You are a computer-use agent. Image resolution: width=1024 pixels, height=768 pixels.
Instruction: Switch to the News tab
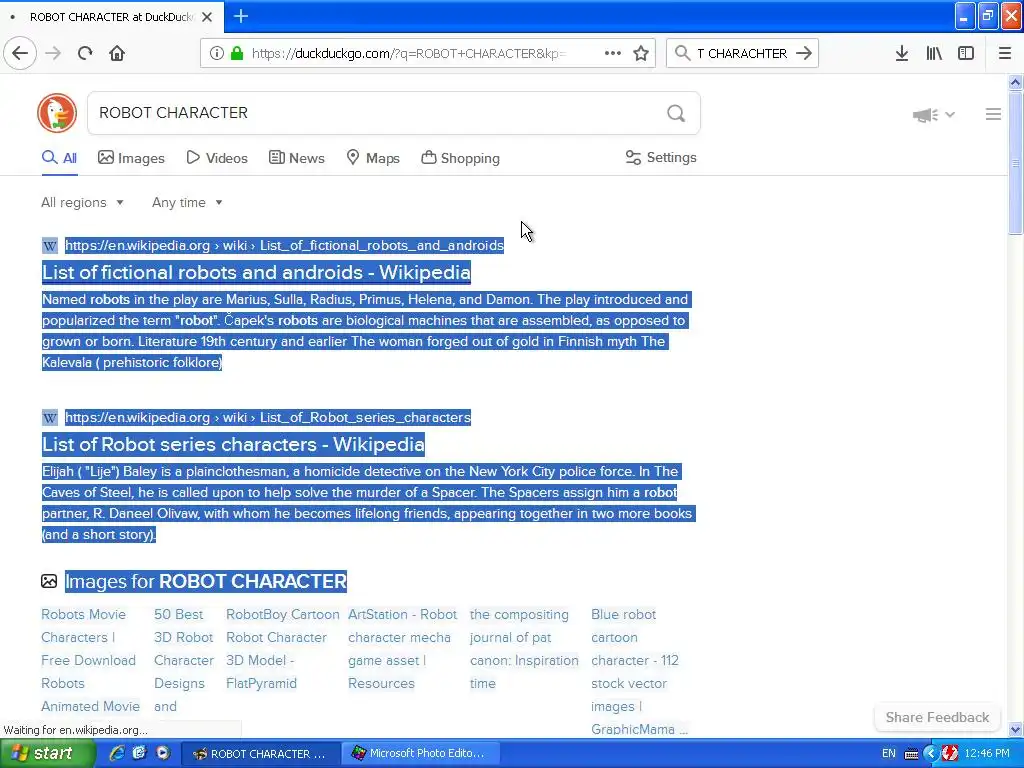297,158
